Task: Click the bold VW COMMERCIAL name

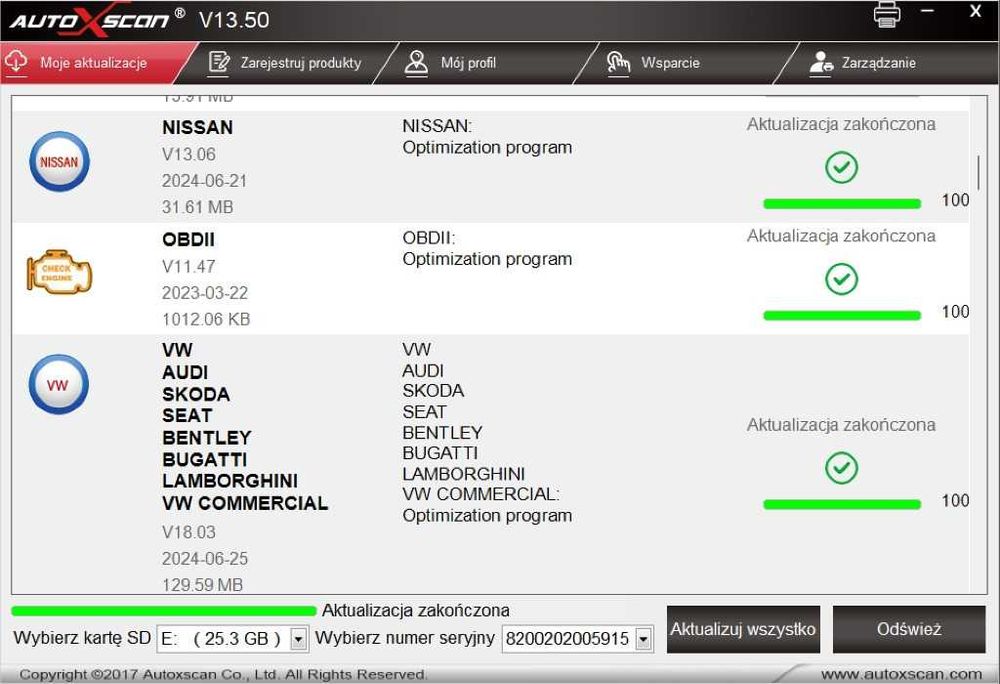Action: click(x=245, y=503)
